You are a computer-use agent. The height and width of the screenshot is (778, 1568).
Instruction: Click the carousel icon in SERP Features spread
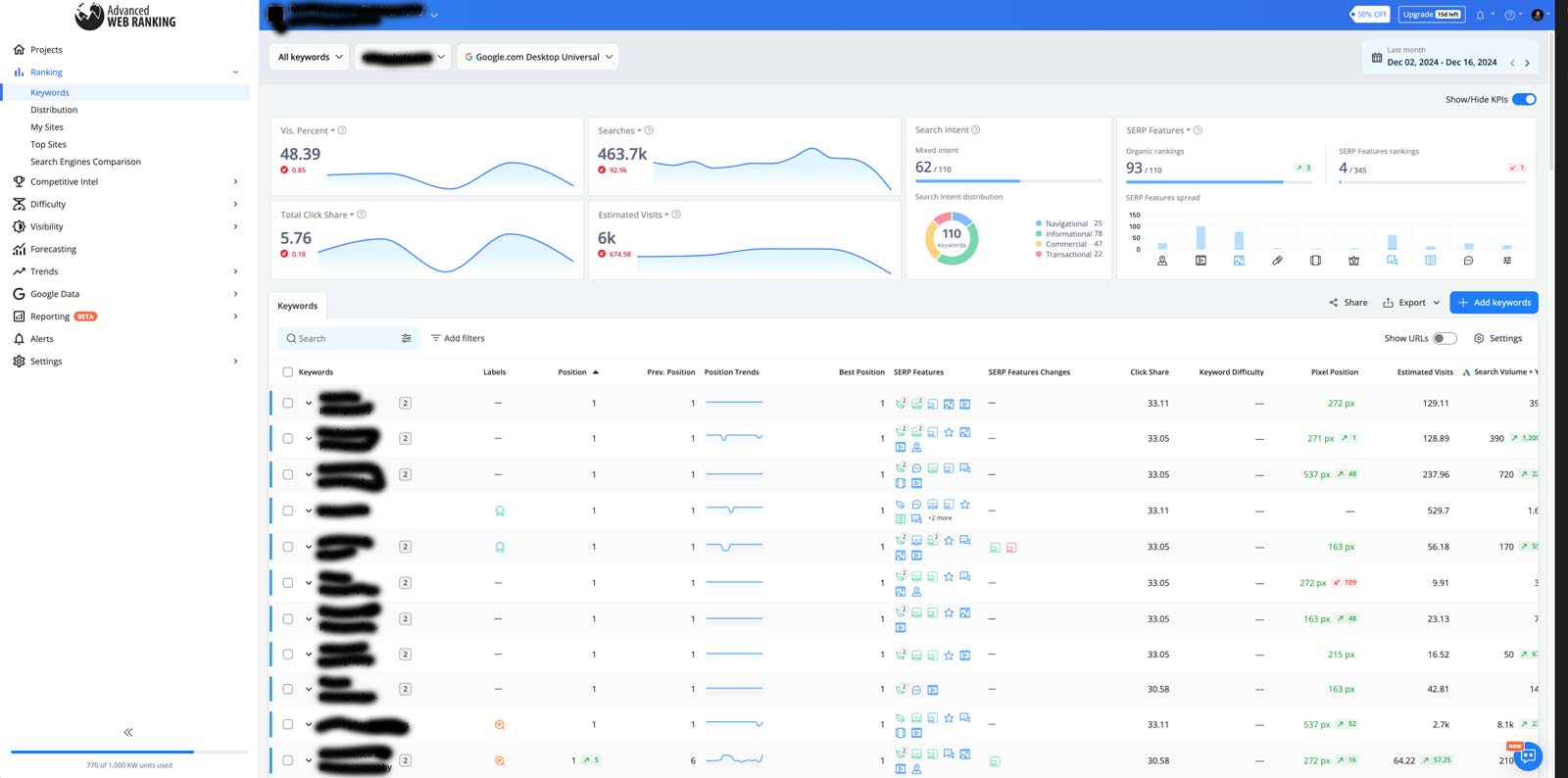pyautogui.click(x=1315, y=261)
